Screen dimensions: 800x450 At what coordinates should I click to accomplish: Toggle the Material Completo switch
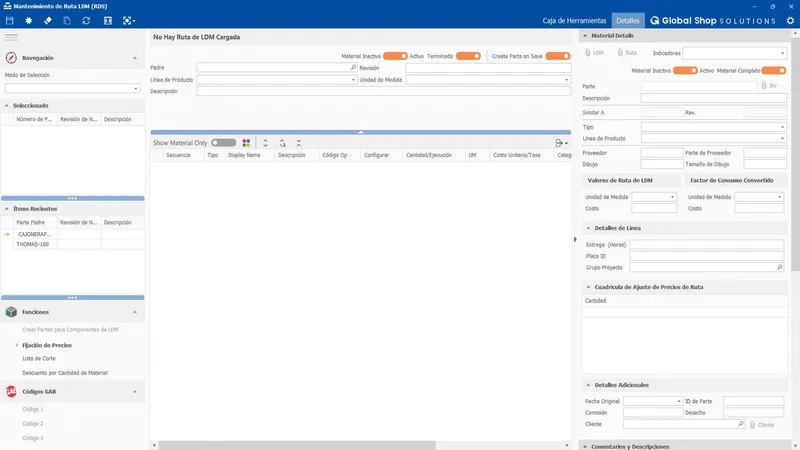[774, 70]
